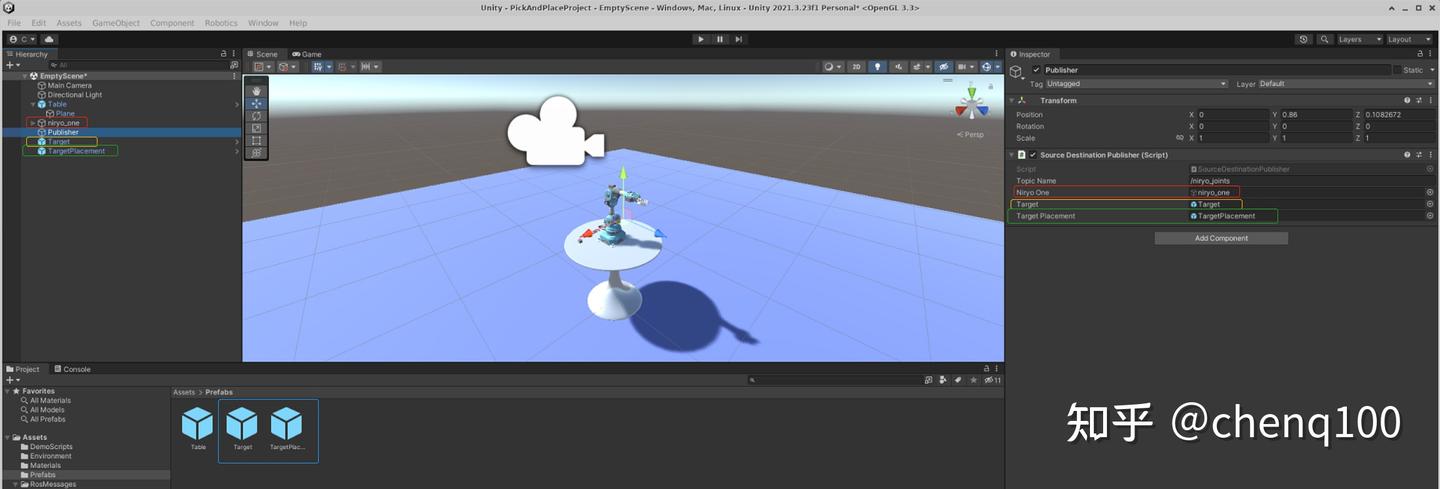
Task: Toggle Source Destination Publisher script enabled checkbox
Action: pyautogui.click(x=1033, y=155)
